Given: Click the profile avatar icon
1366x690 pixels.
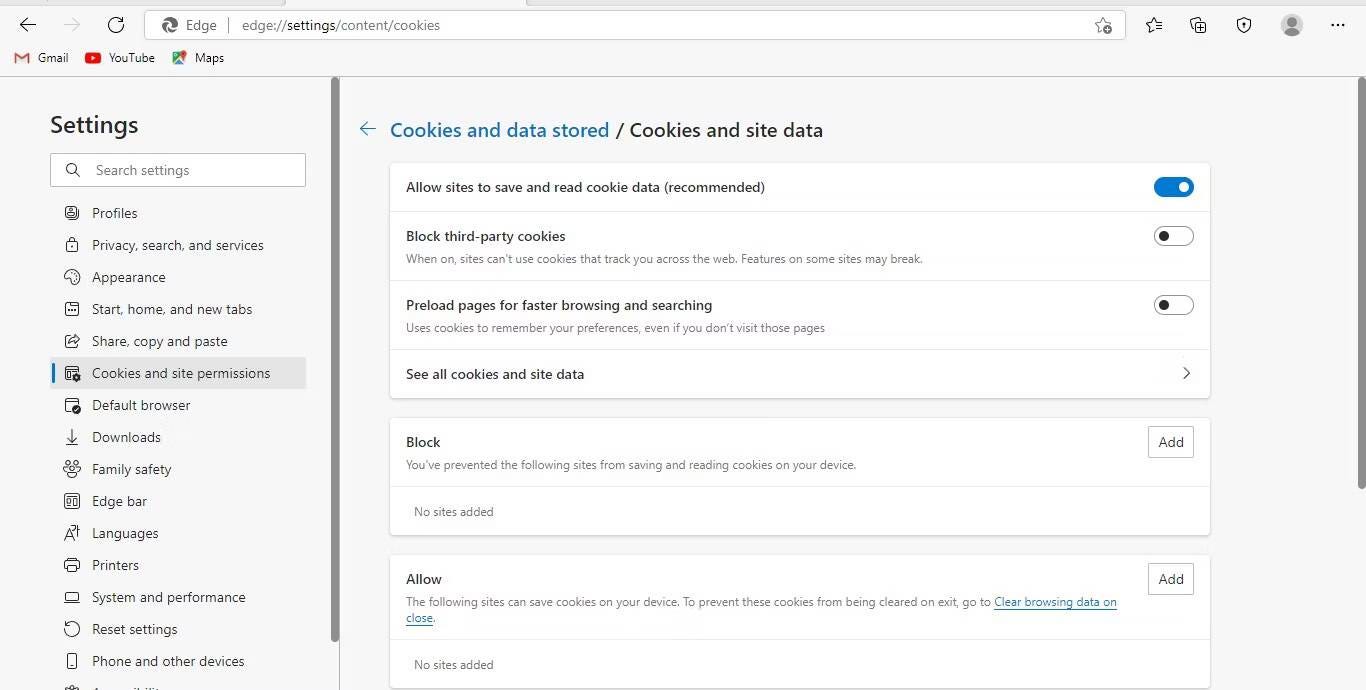Looking at the screenshot, I should (x=1291, y=25).
